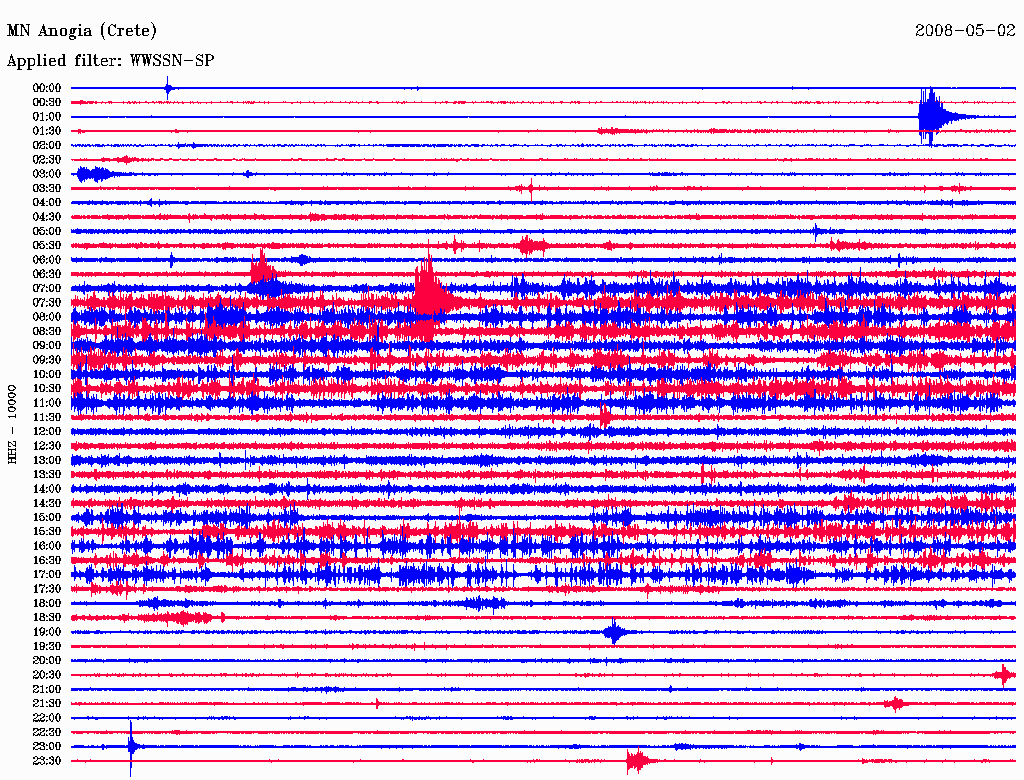Click the 15:30 time label
Image resolution: width=1024 pixels, height=780 pixels.
(x=47, y=531)
